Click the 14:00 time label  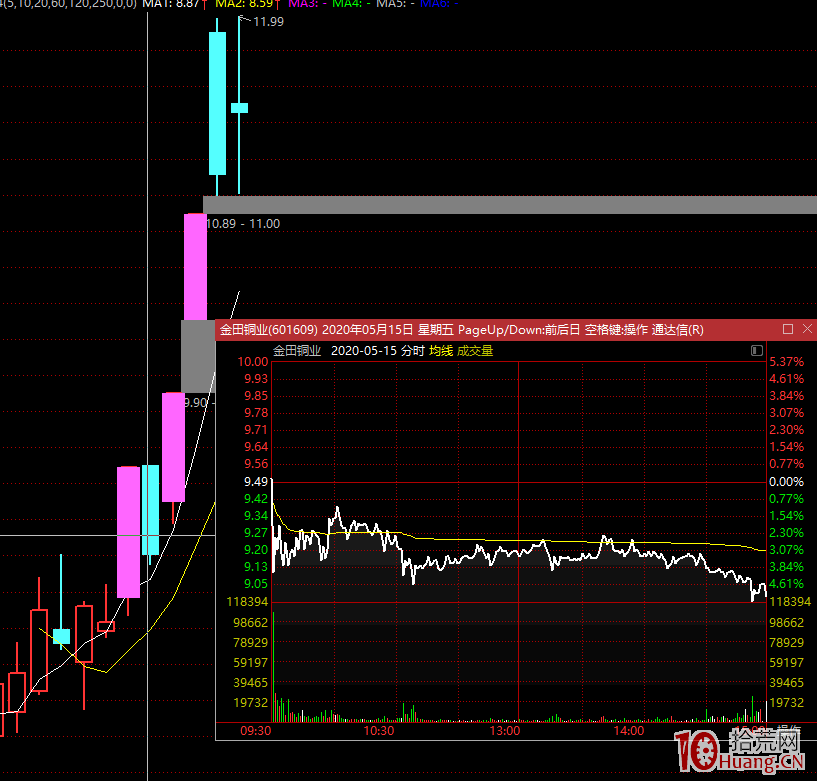(x=629, y=730)
